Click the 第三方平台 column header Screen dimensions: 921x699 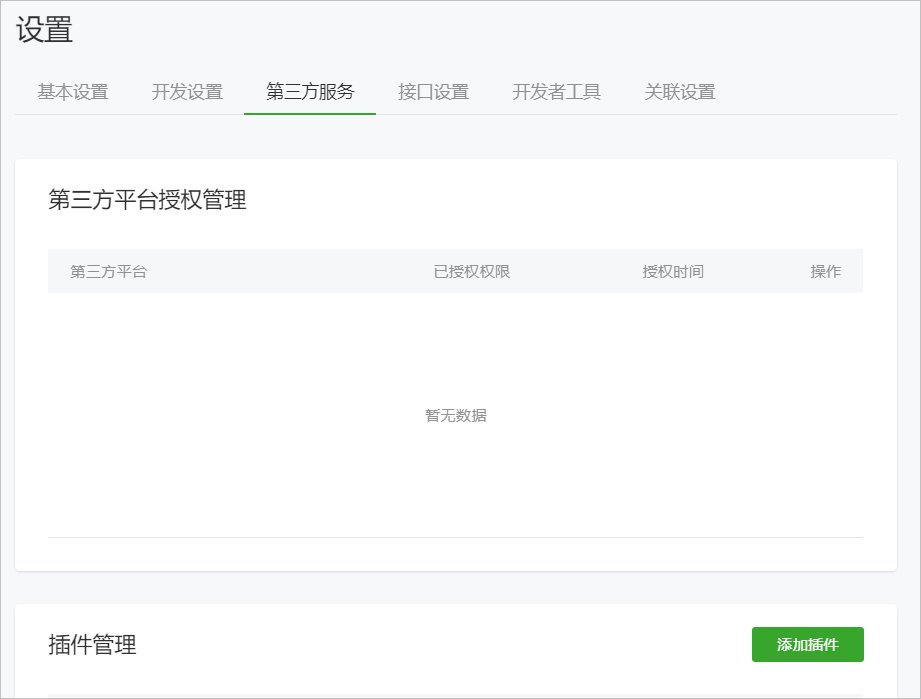109,271
